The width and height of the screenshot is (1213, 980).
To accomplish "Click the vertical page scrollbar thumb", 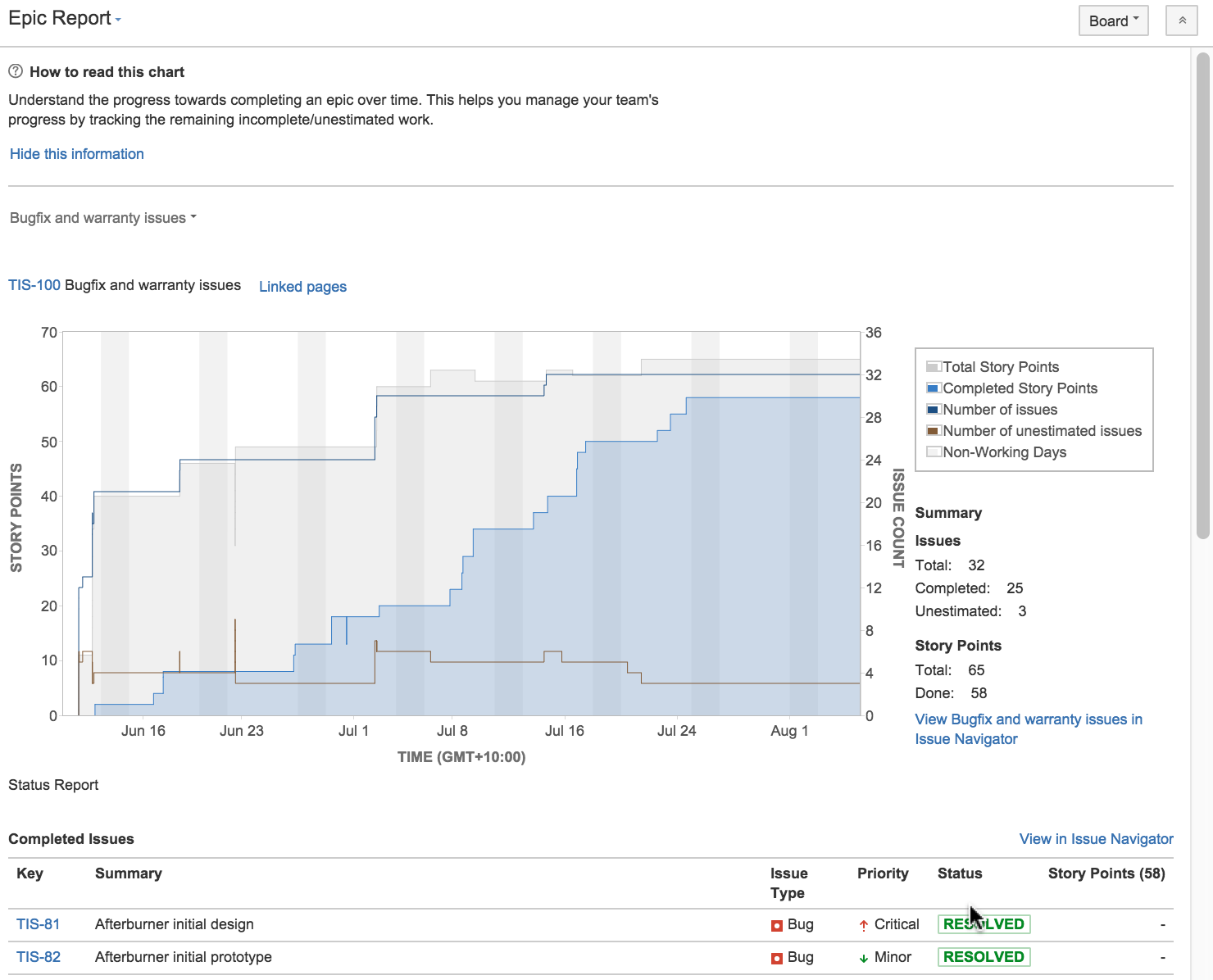I will (x=1202, y=295).
